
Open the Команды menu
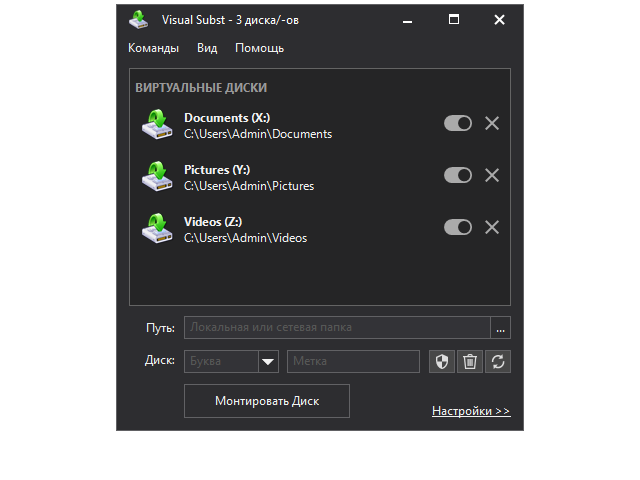click(x=153, y=48)
